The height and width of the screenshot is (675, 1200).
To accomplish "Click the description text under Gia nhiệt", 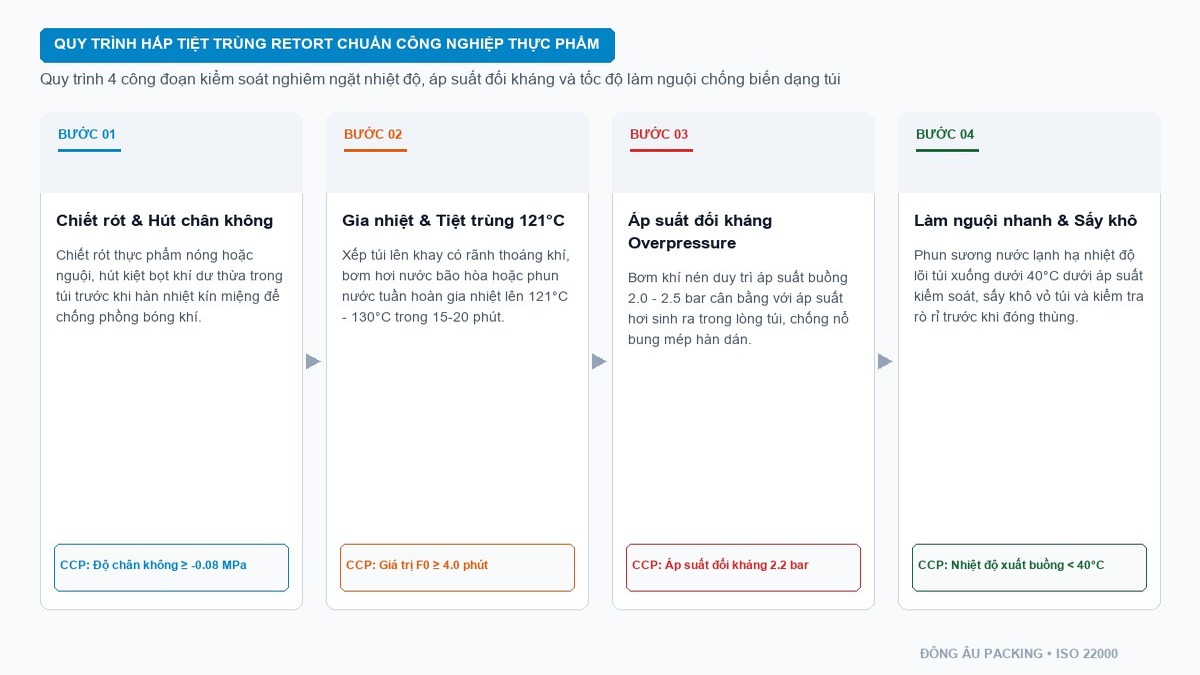I will point(456,286).
